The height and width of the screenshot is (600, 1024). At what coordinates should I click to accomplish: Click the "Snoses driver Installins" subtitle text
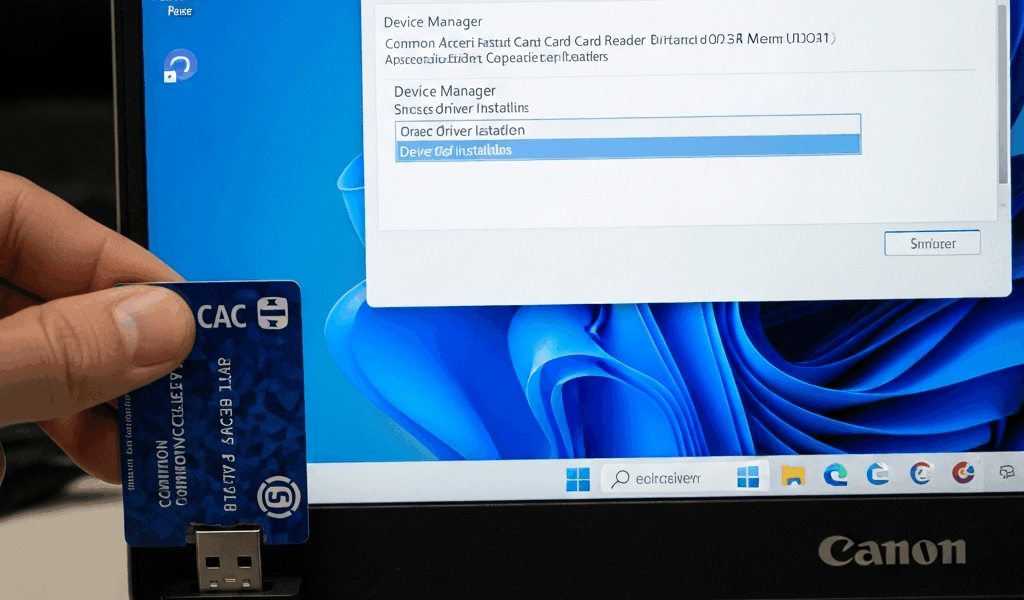click(x=461, y=108)
